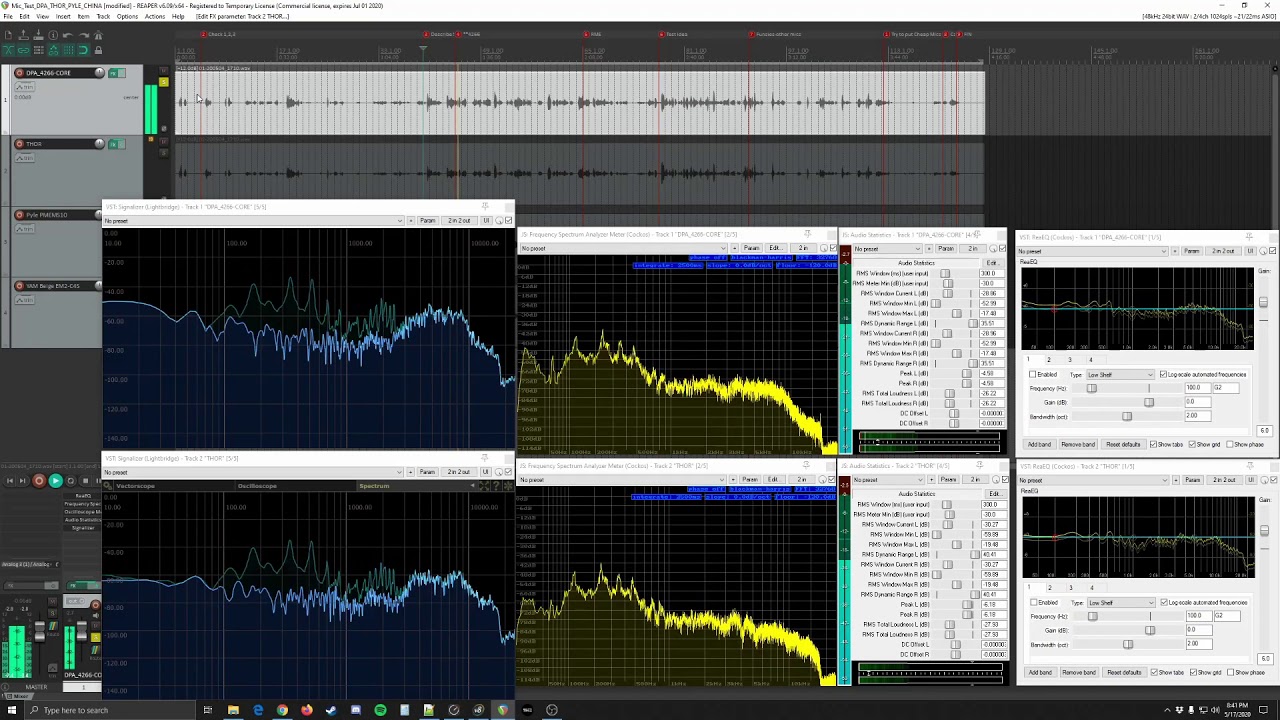Click Param button in Track 1 Signalizer
The image size is (1280, 720).
tap(427, 220)
